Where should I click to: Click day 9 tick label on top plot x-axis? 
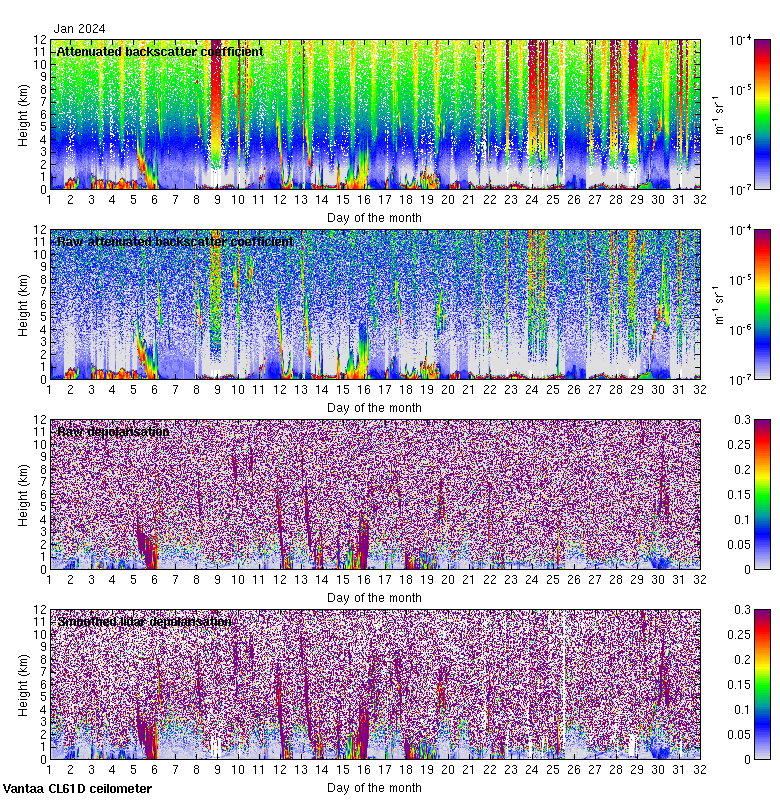point(217,199)
